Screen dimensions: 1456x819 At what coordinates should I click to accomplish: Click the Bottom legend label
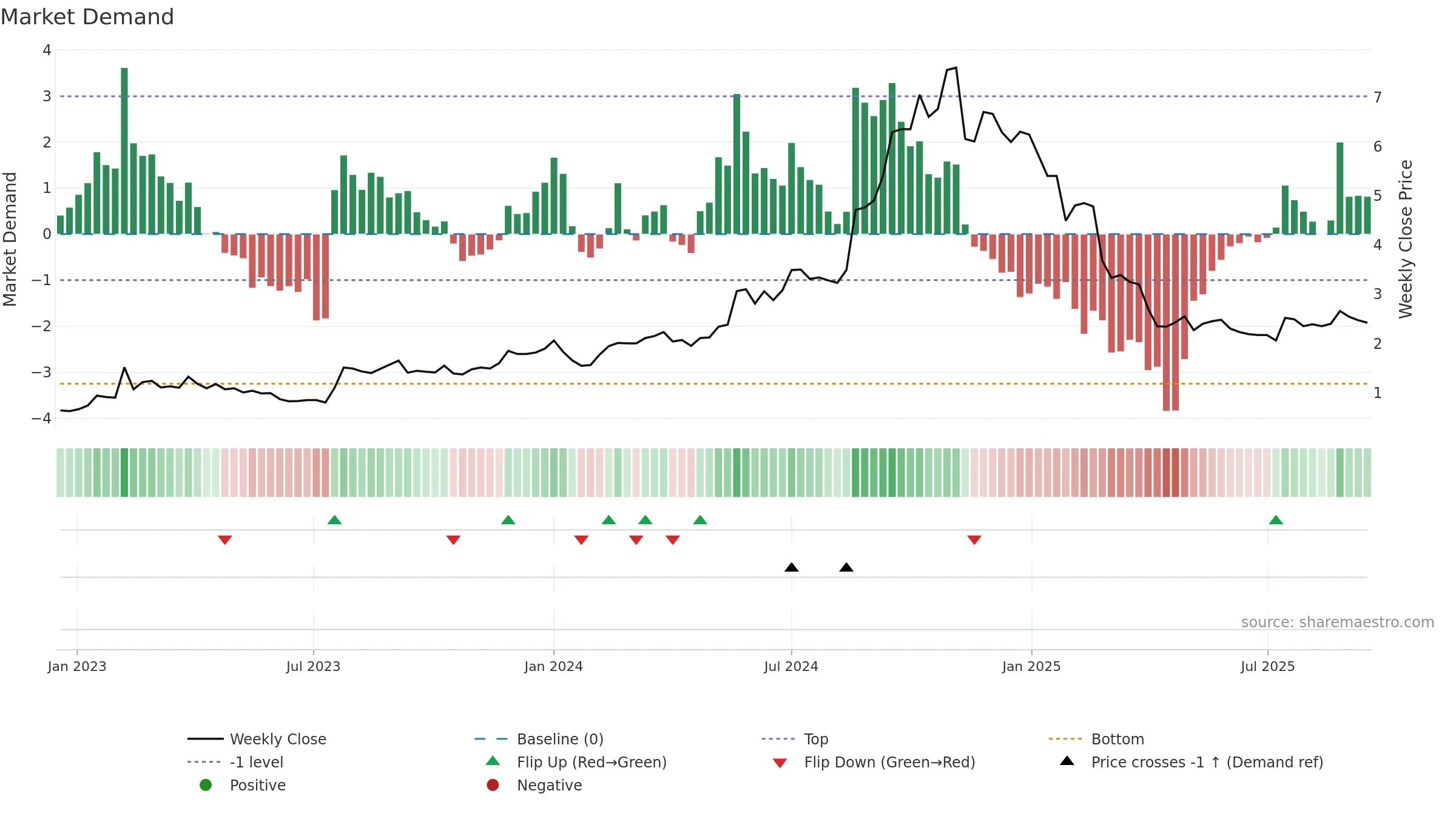pos(1117,739)
